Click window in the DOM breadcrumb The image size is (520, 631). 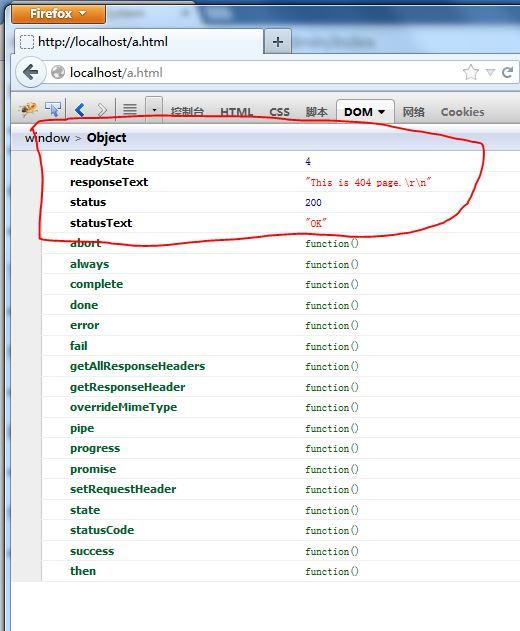click(47, 138)
